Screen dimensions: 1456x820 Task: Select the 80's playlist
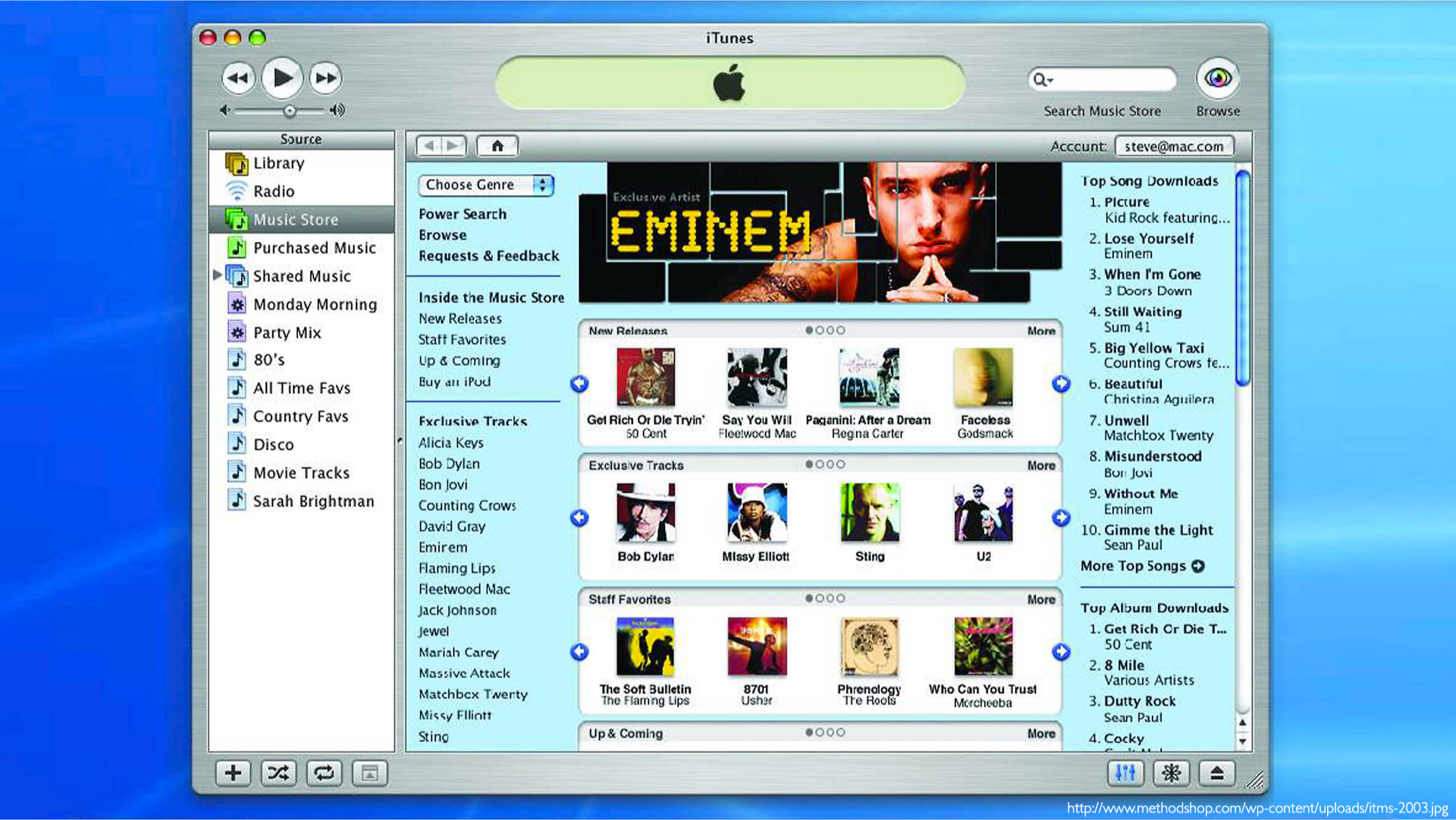click(301, 360)
